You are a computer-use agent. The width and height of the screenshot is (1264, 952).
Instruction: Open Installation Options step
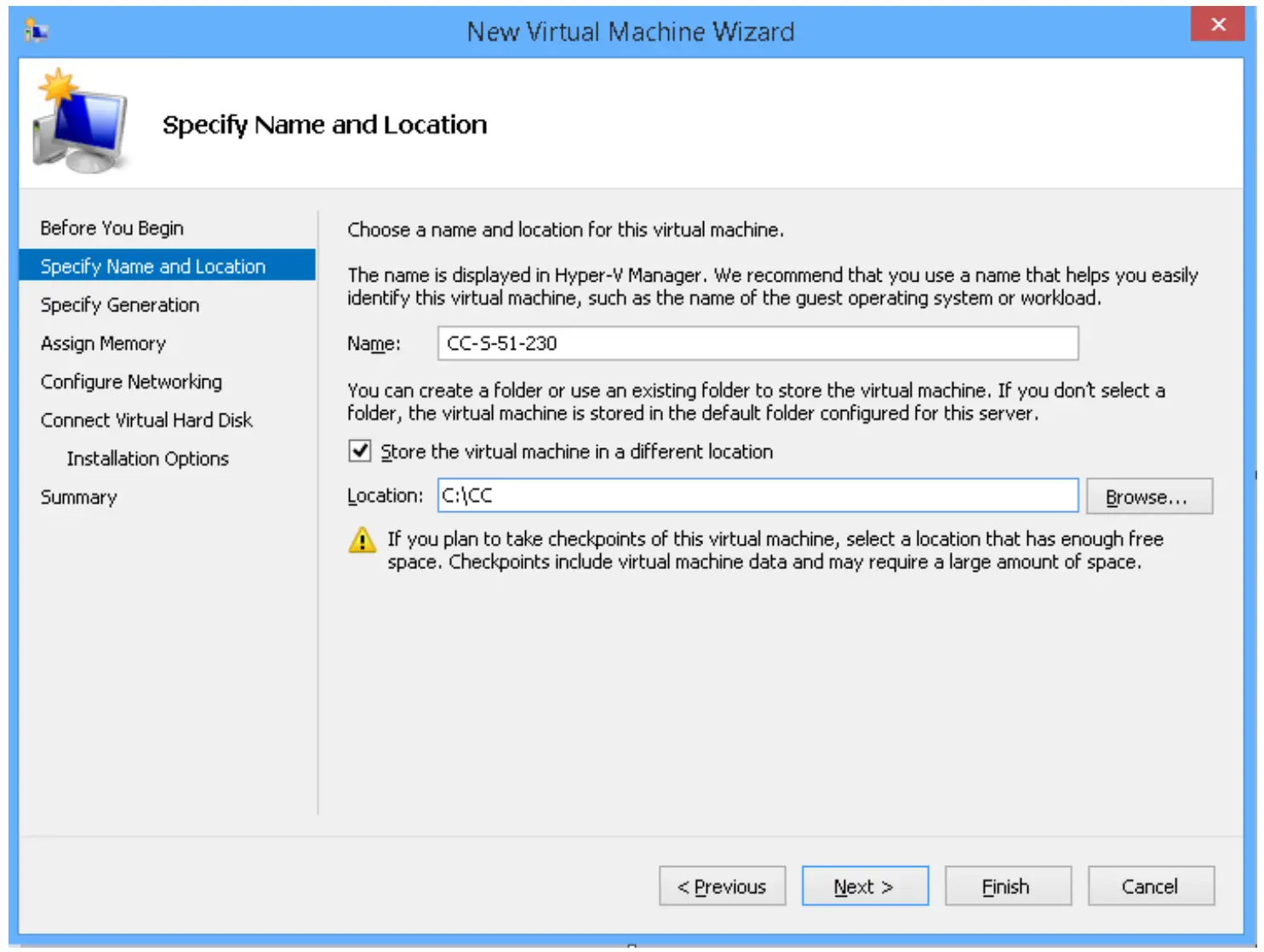(148, 459)
